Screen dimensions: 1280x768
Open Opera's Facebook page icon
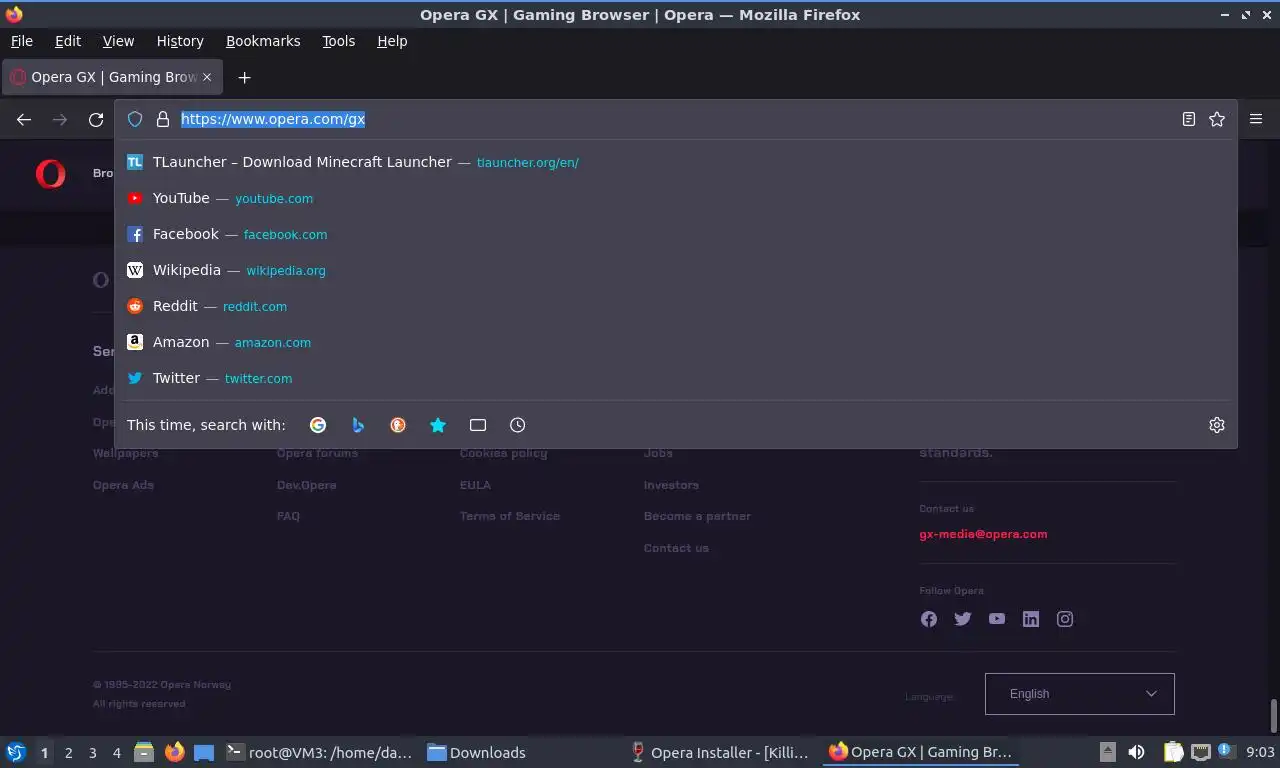[929, 619]
